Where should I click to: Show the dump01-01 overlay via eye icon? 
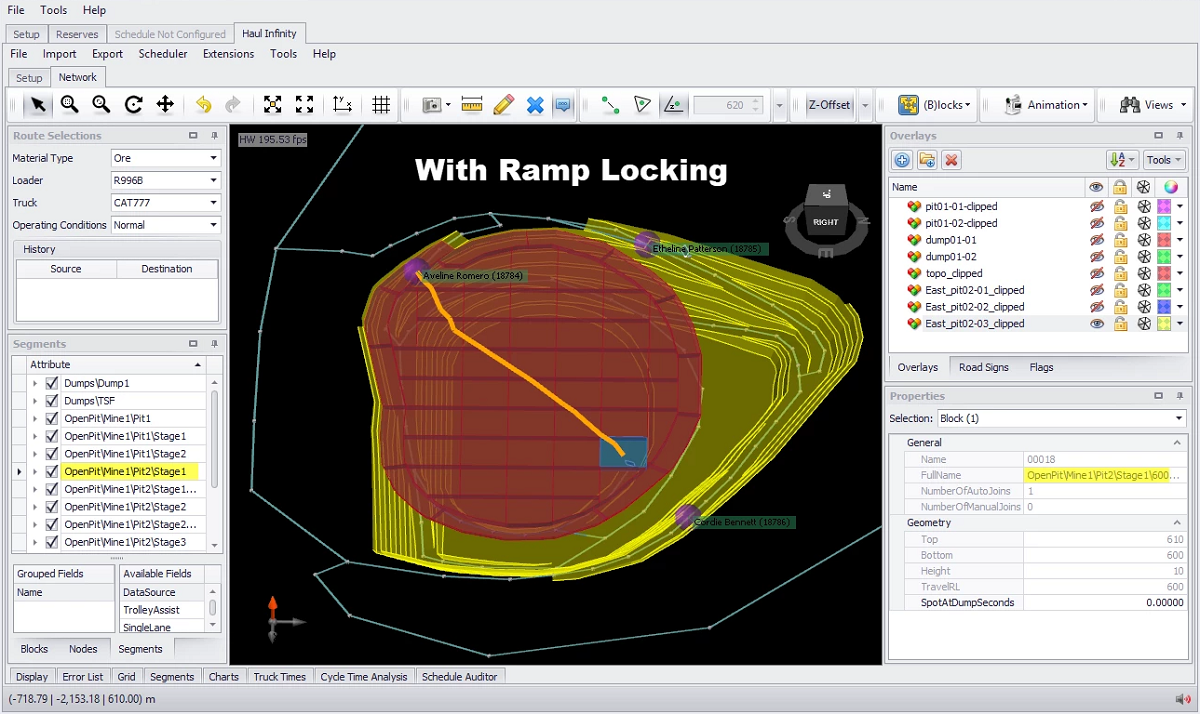point(1097,240)
